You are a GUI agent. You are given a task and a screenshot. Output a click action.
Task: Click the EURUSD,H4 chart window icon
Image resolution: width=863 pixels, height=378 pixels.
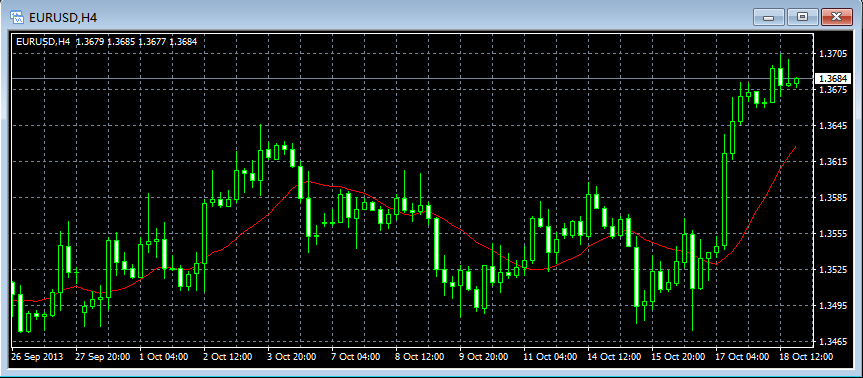[18, 17]
